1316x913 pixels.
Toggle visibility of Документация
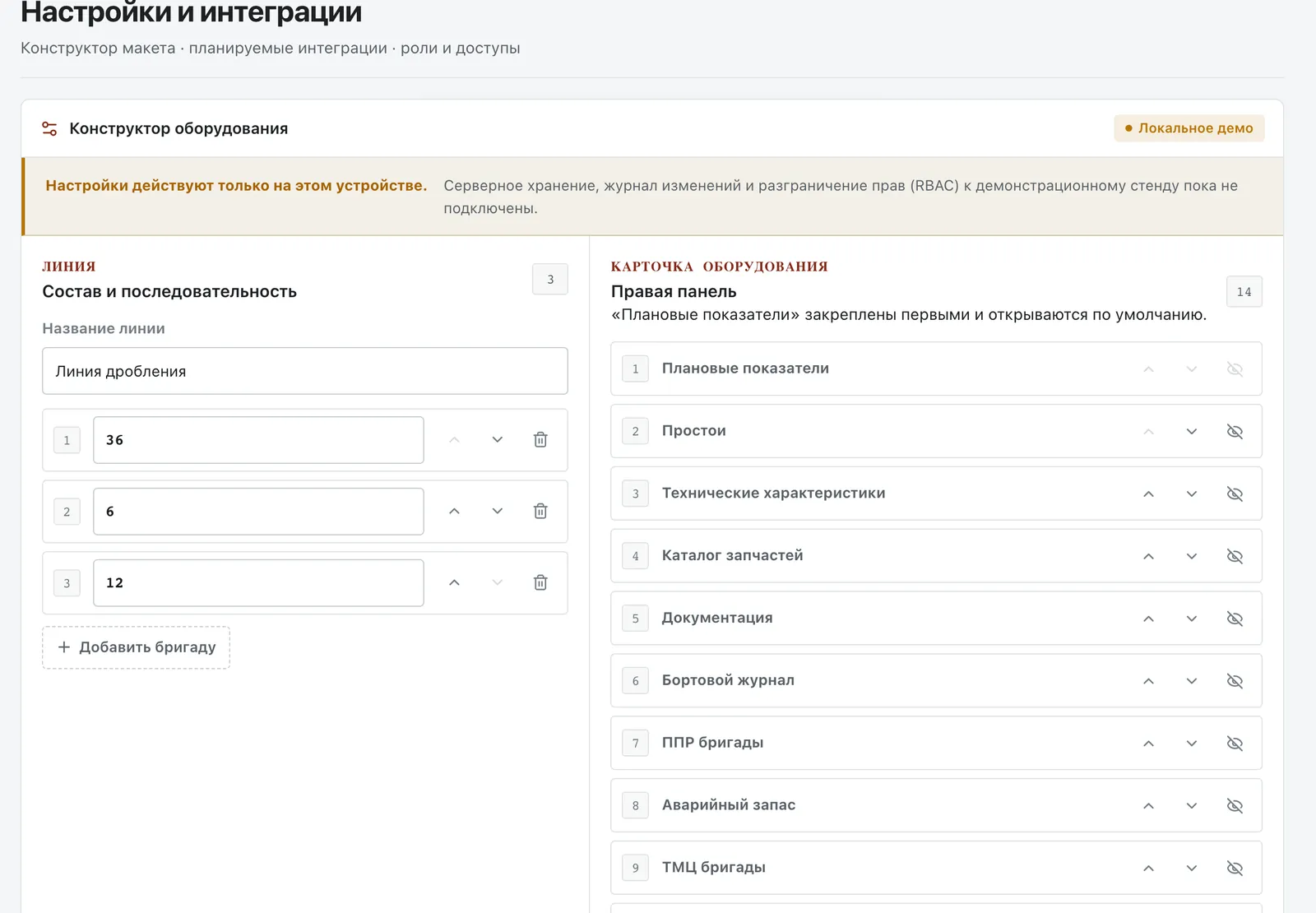tap(1235, 619)
